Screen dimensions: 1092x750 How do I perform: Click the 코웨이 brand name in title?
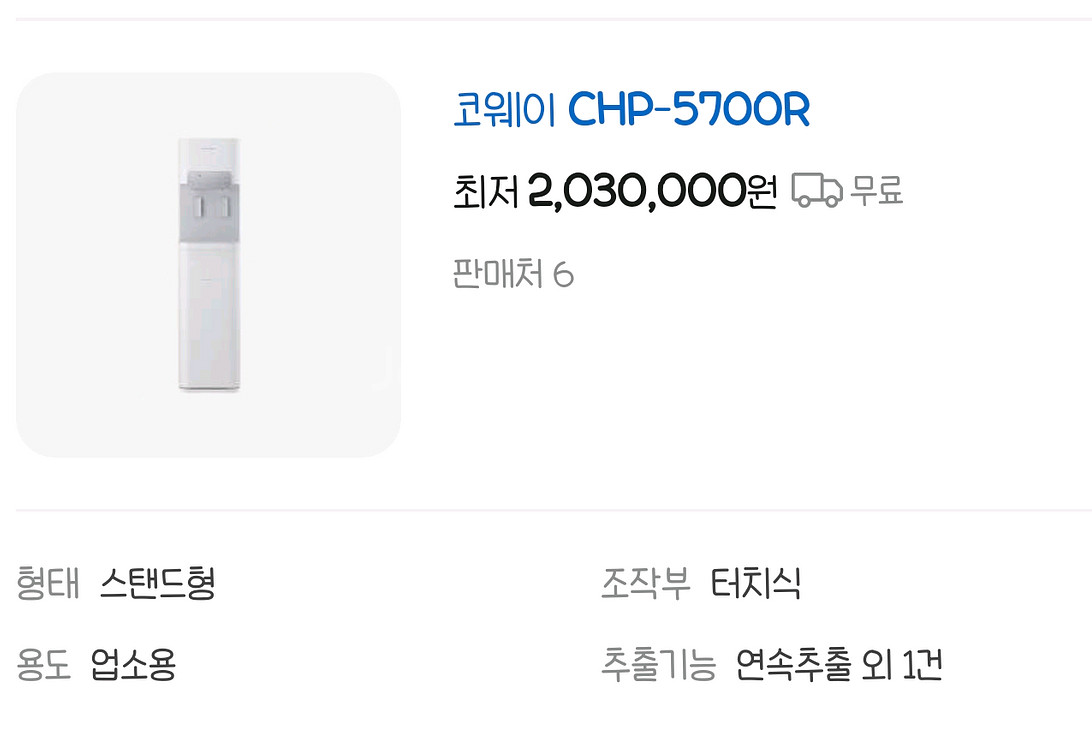pyautogui.click(x=504, y=110)
